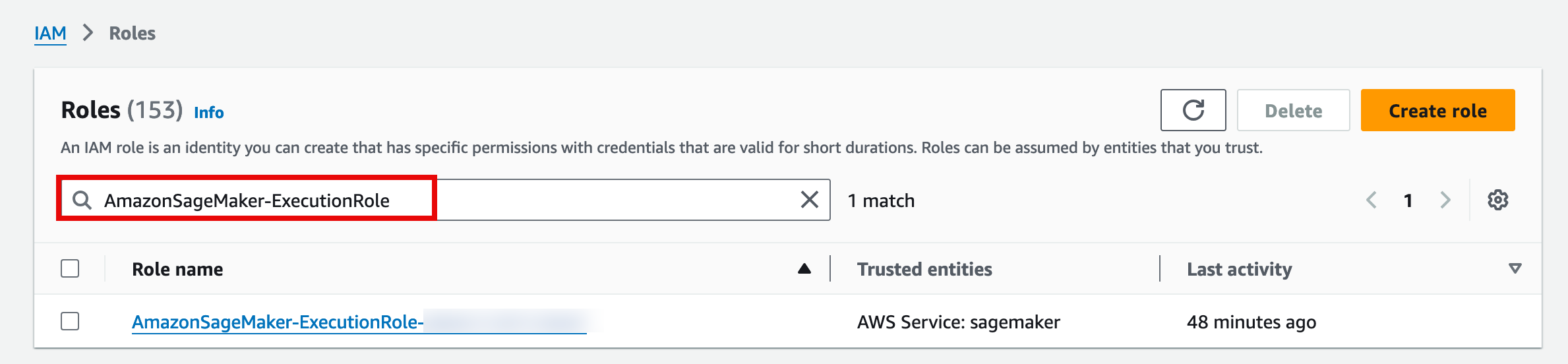Click the refresh roles icon button
Viewport: 1568px width, 364px height.
[x=1193, y=110]
